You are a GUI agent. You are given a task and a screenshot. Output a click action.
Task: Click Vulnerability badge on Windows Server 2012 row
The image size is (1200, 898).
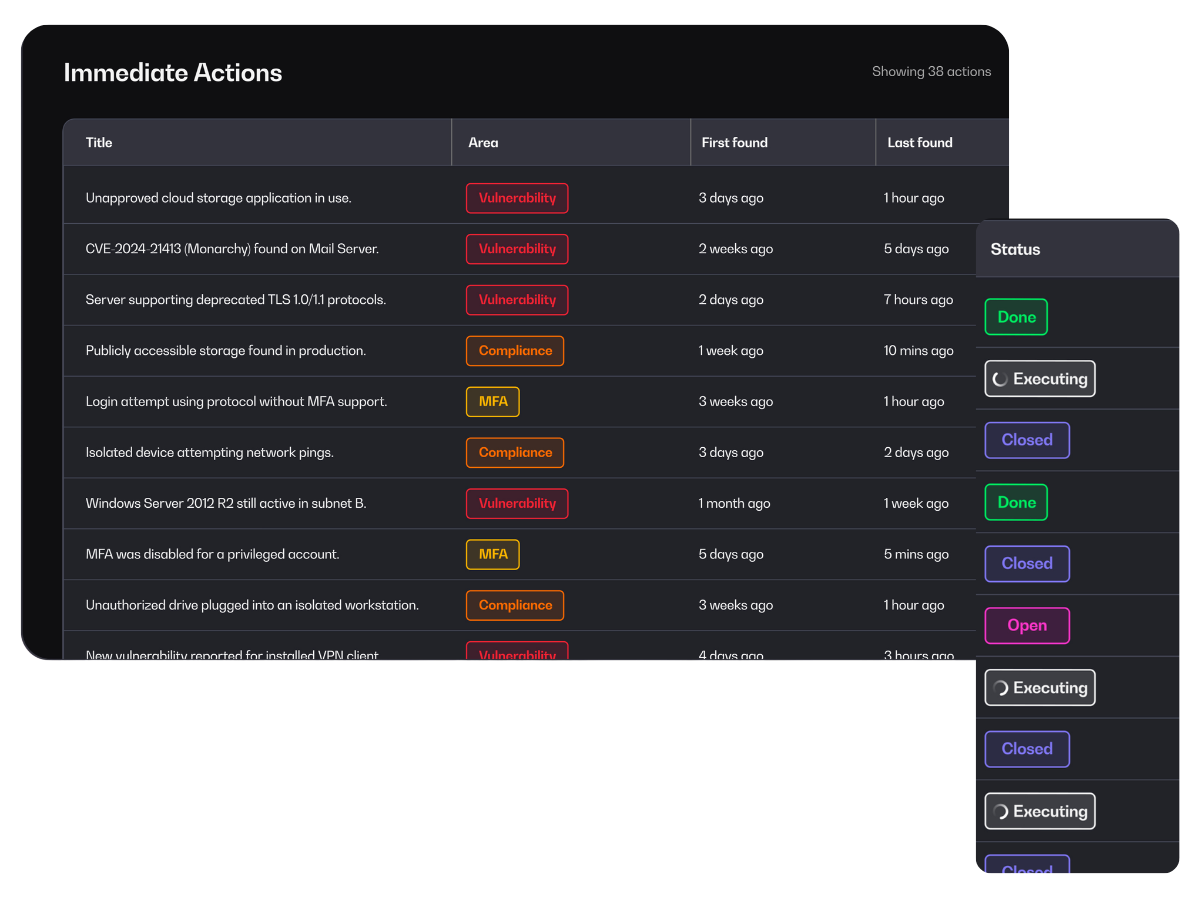pos(517,504)
